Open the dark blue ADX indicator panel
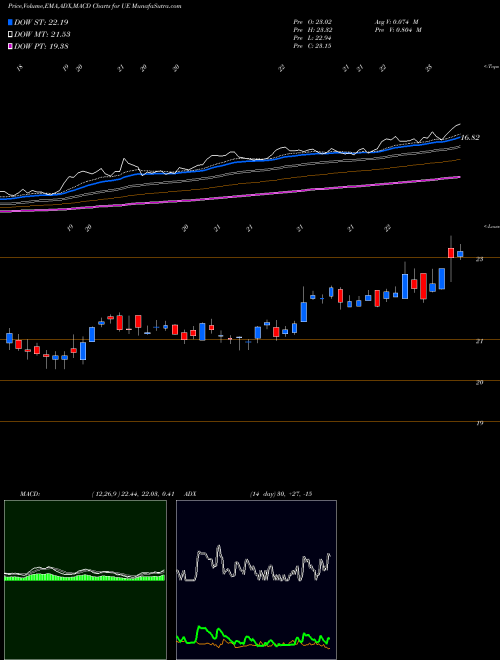The width and height of the screenshot is (500, 660). coord(256,580)
